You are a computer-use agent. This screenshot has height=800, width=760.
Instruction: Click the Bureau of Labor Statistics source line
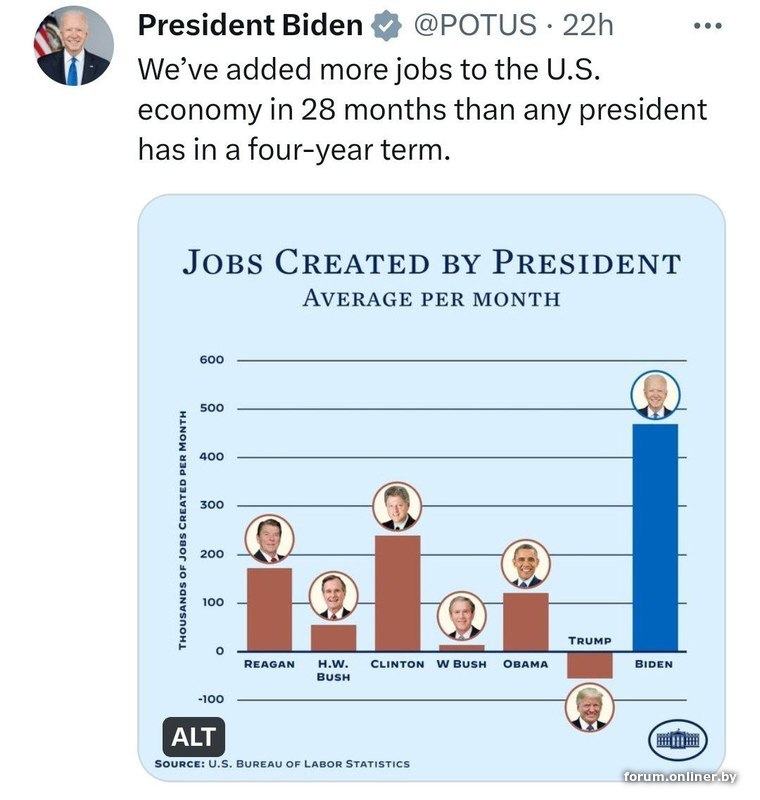pyautogui.click(x=282, y=764)
